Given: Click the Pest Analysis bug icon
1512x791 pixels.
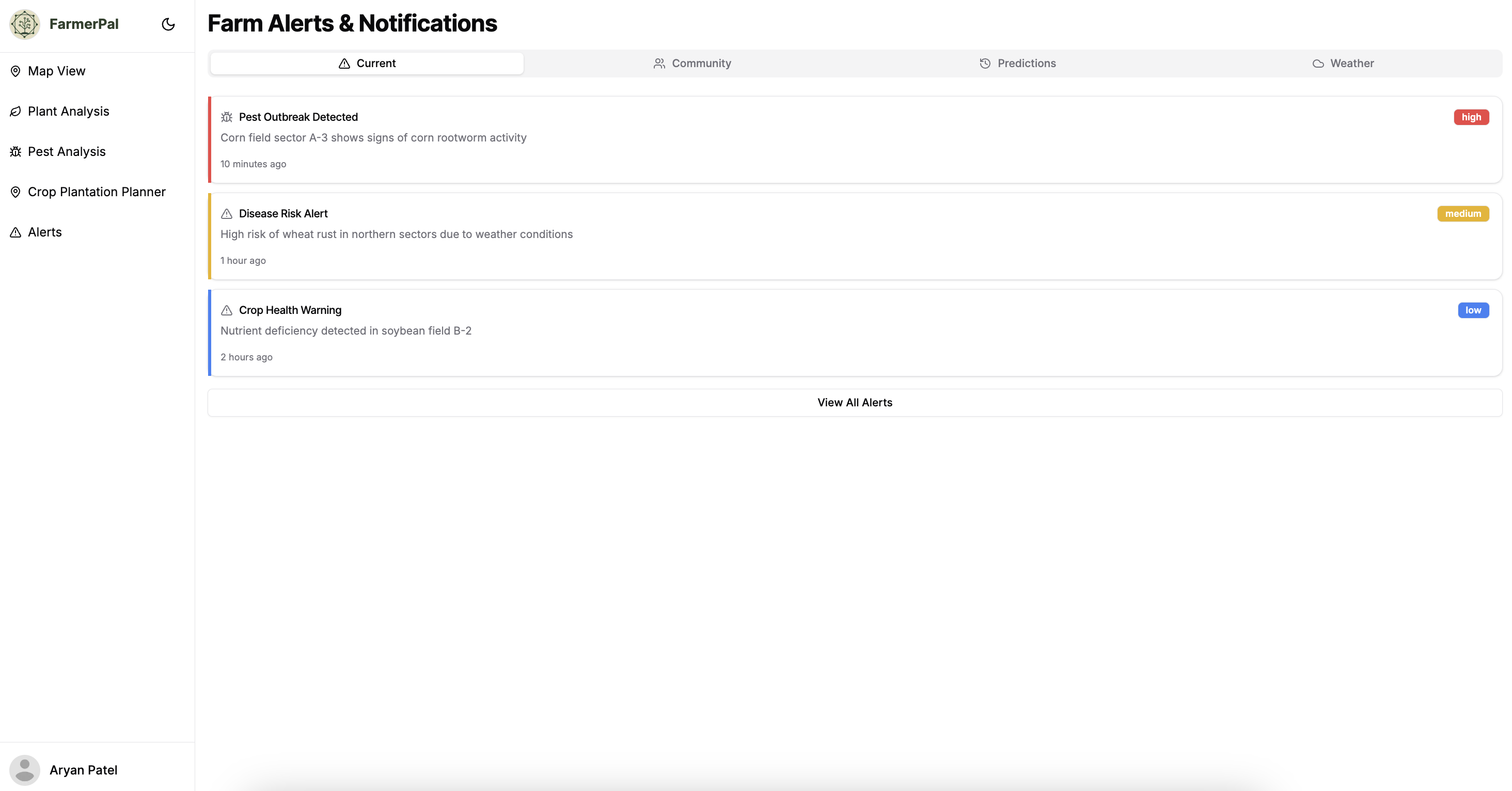Looking at the screenshot, I should pyautogui.click(x=16, y=152).
